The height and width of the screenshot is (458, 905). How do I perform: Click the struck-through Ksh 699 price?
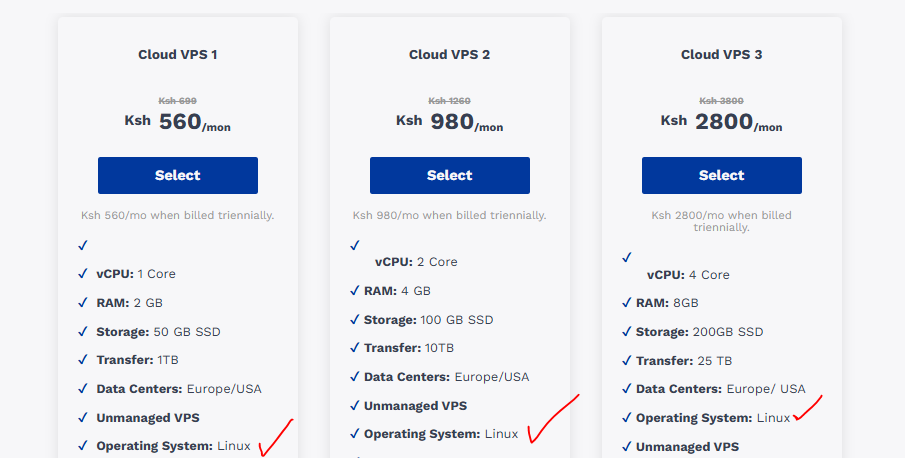178,101
